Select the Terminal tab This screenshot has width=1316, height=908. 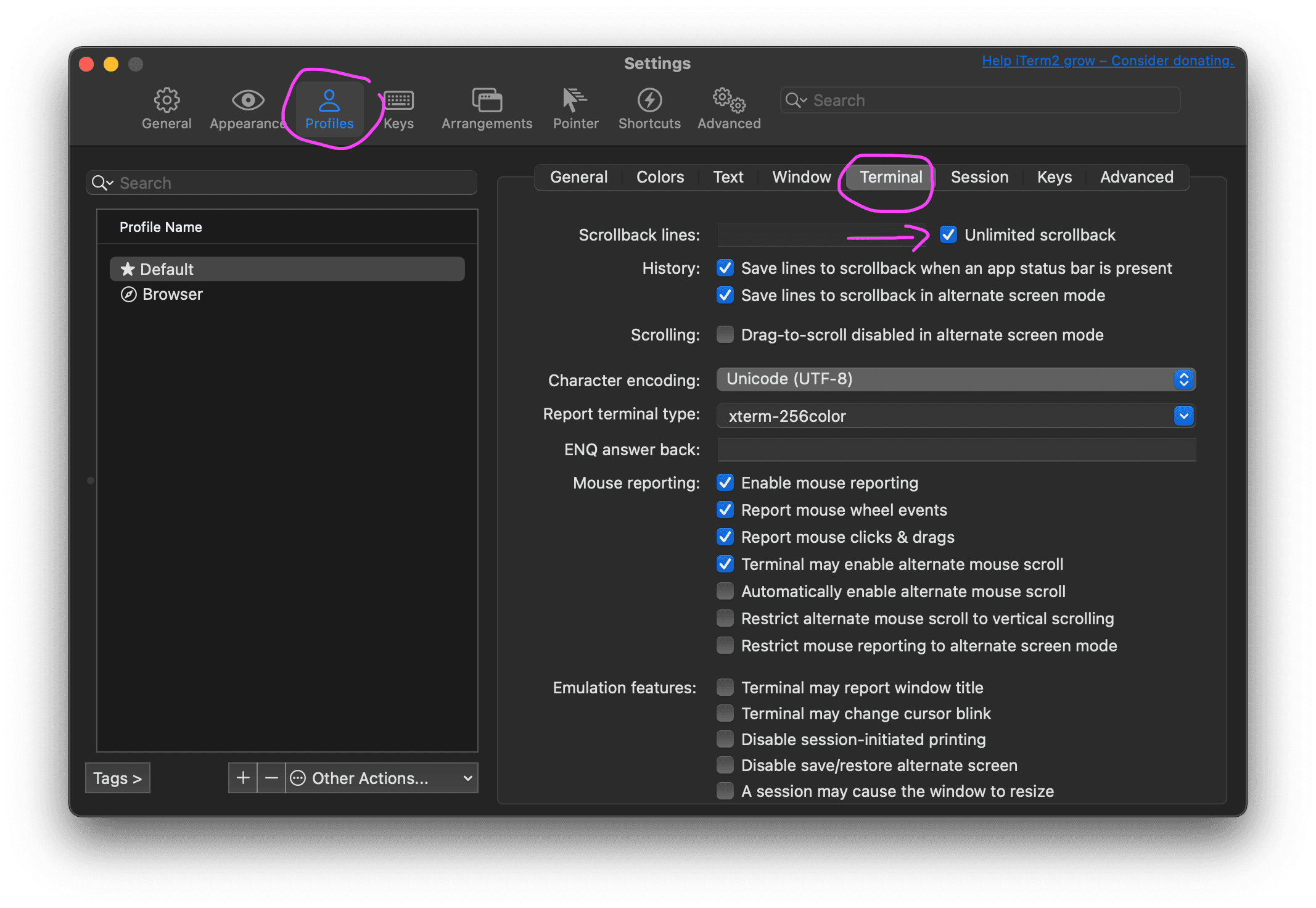tap(891, 177)
